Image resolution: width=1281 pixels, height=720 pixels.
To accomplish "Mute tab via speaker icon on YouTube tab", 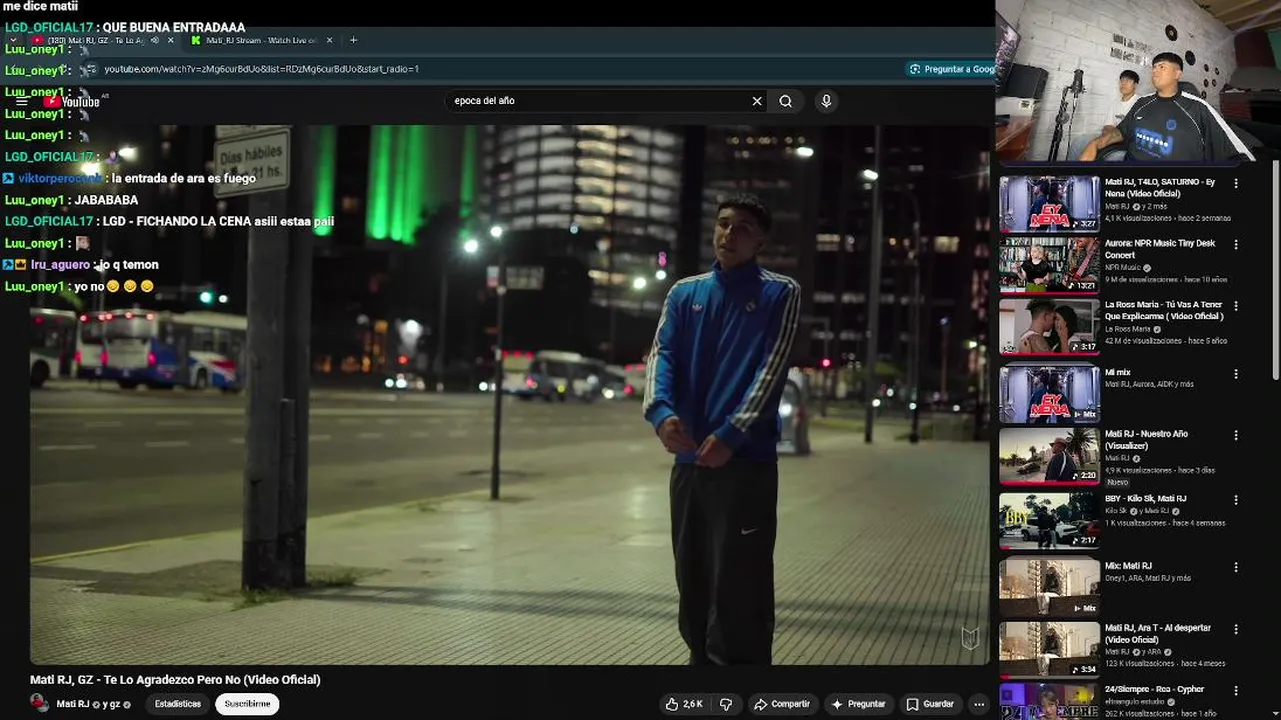I will (x=155, y=40).
